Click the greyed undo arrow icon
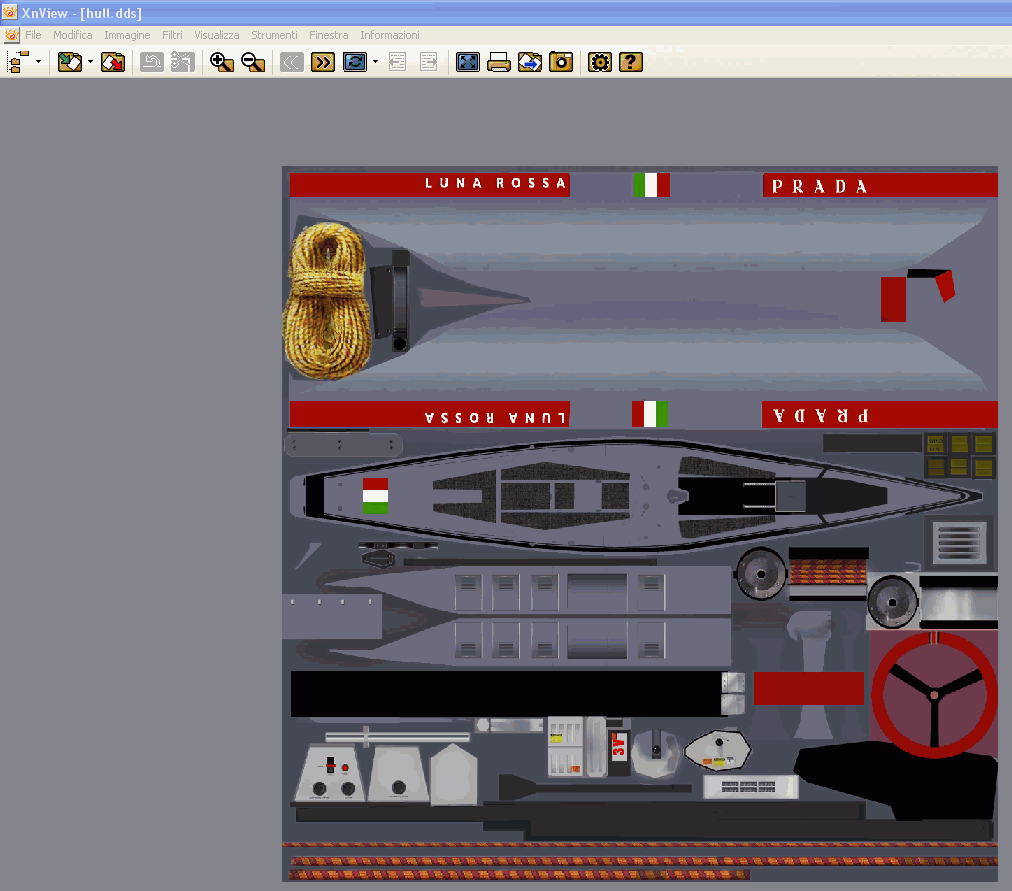 pyautogui.click(x=152, y=62)
